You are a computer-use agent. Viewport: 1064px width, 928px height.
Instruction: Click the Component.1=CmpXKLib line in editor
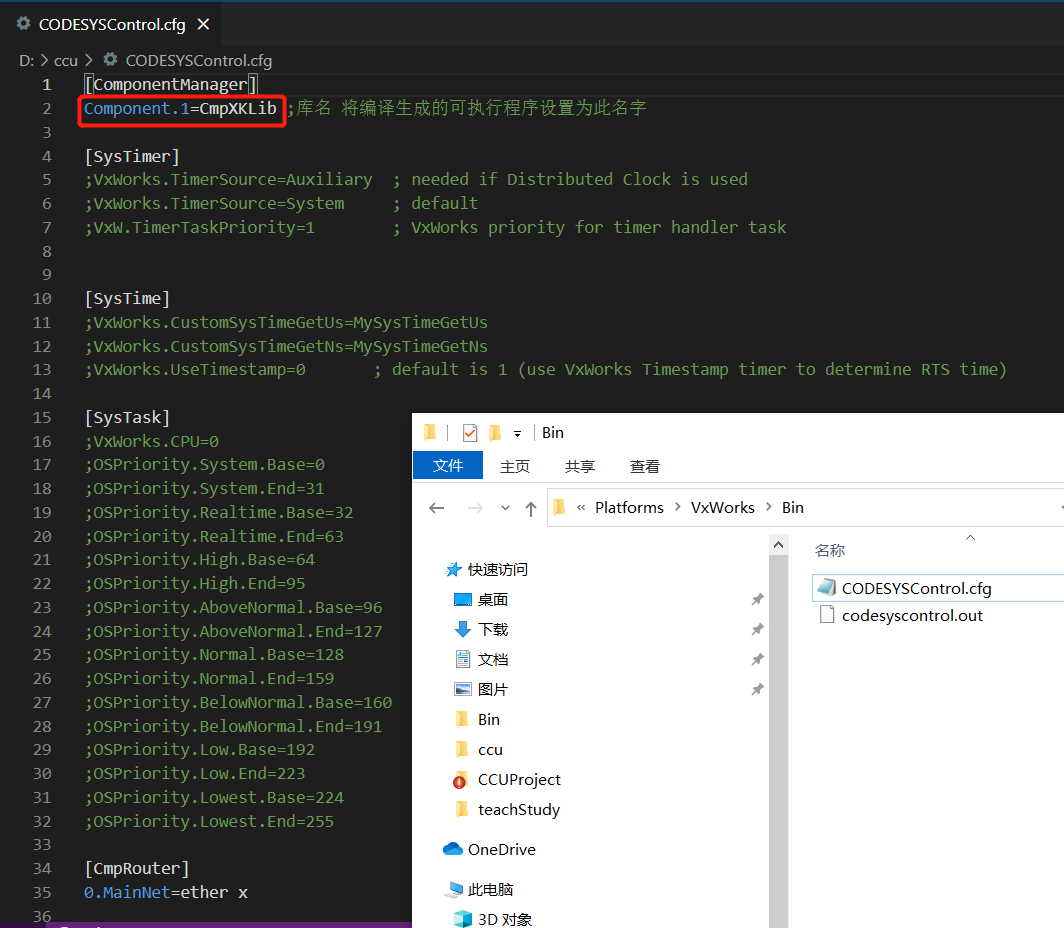(x=180, y=109)
